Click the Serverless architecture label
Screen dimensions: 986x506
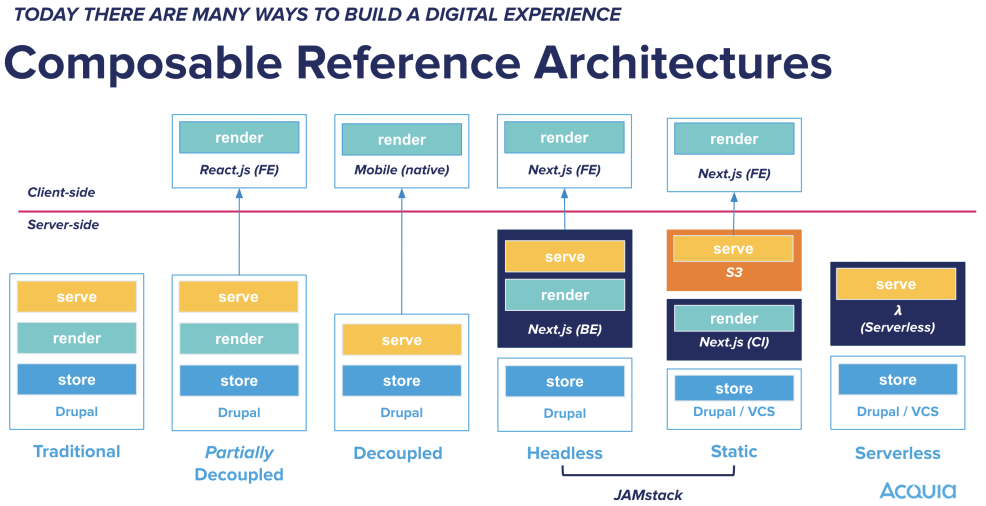pyautogui.click(x=897, y=453)
